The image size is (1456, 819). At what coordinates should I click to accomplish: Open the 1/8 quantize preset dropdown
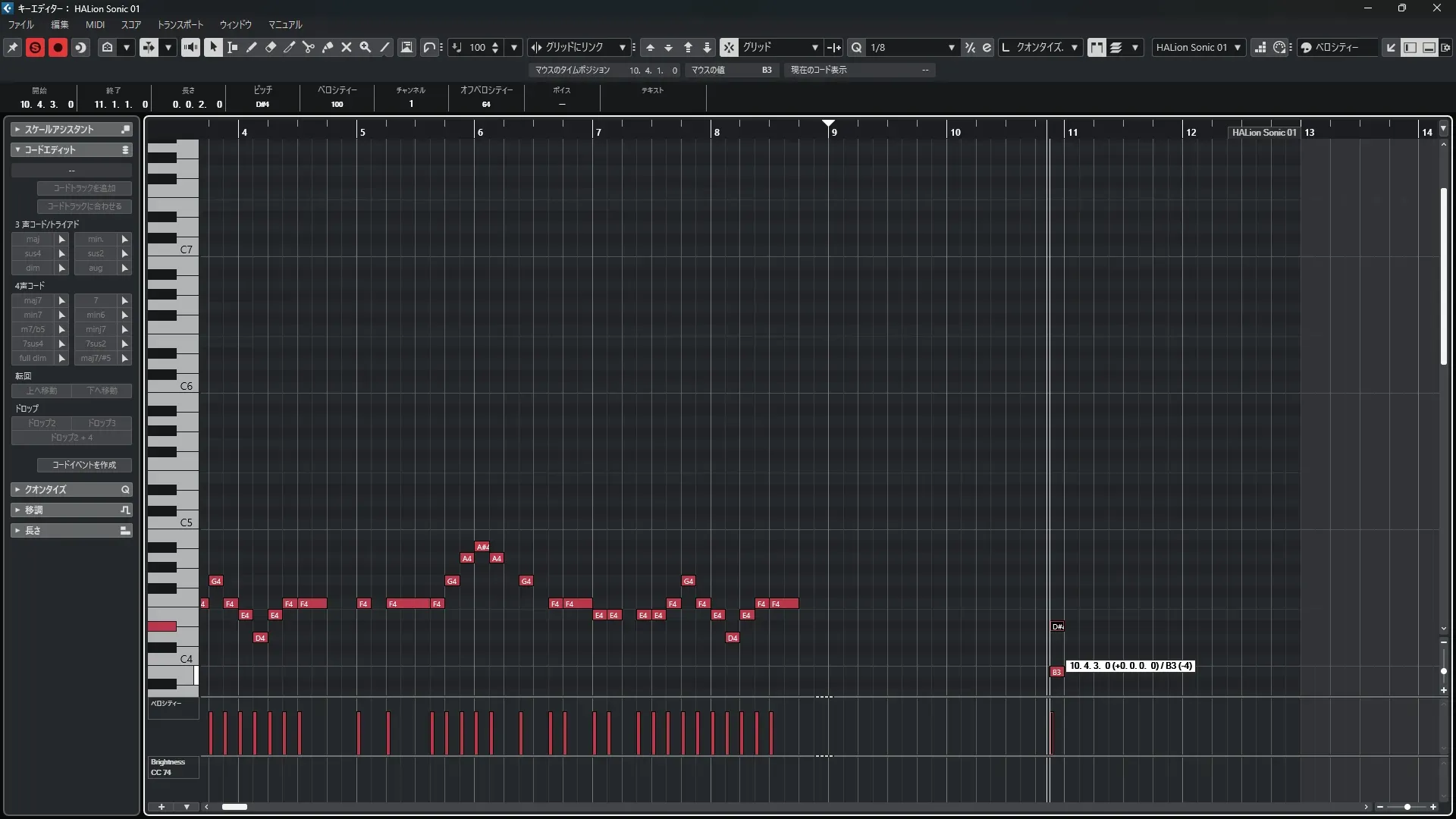[912, 47]
